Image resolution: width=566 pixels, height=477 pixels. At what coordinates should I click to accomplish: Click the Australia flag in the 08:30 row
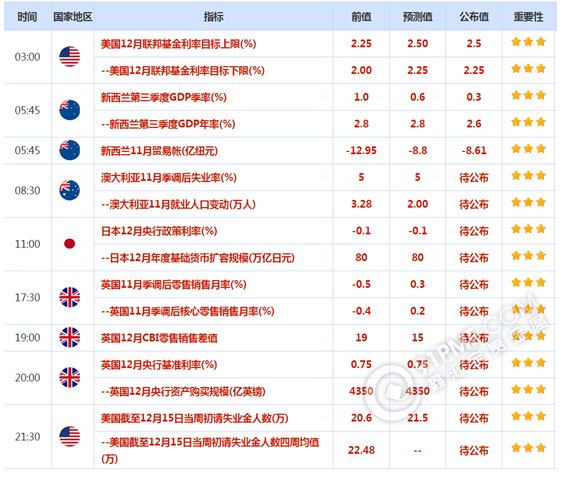69,190
